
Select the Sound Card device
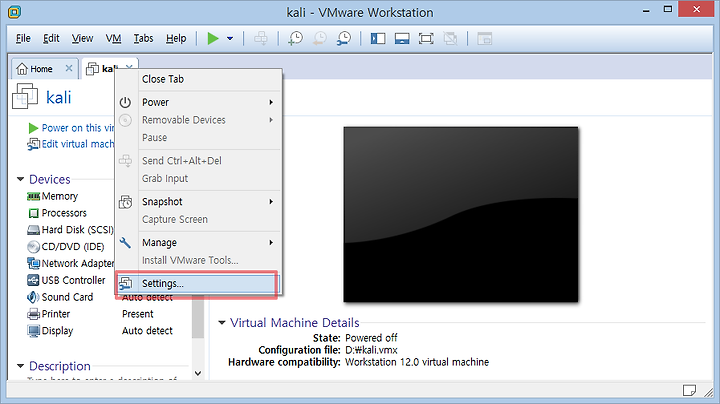(x=60, y=297)
